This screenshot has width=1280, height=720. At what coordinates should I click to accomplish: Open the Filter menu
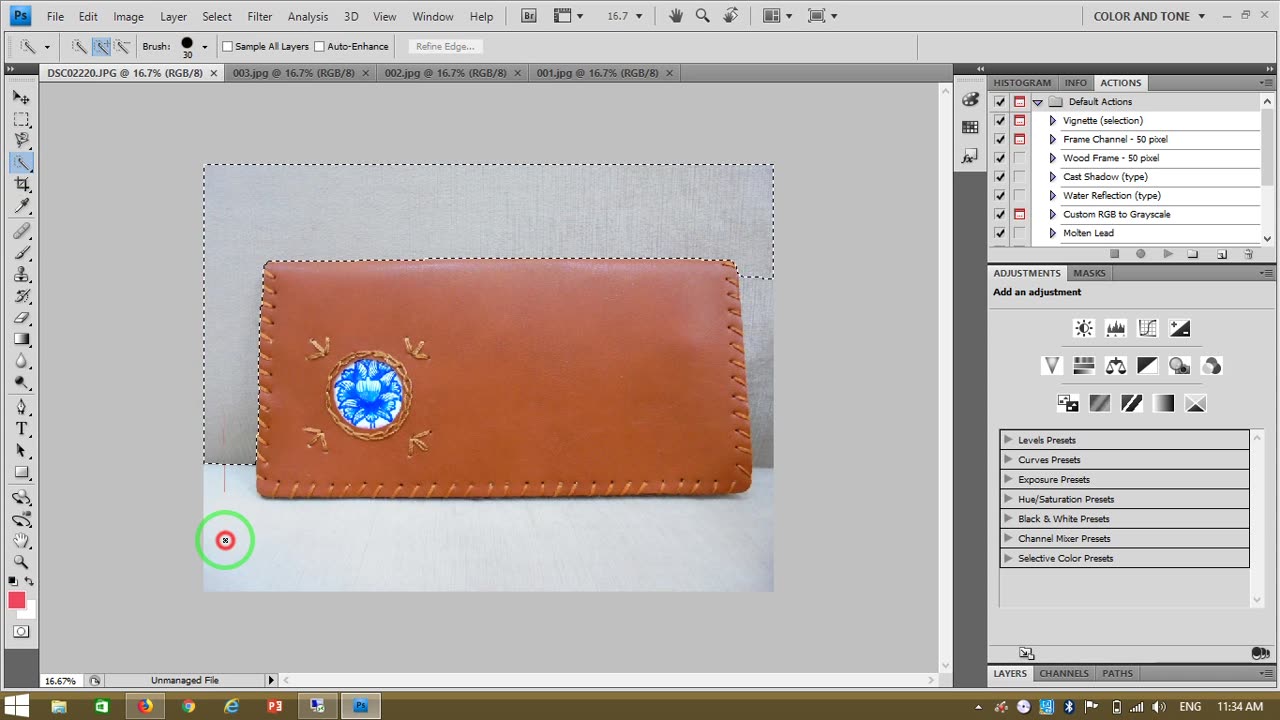click(x=260, y=16)
